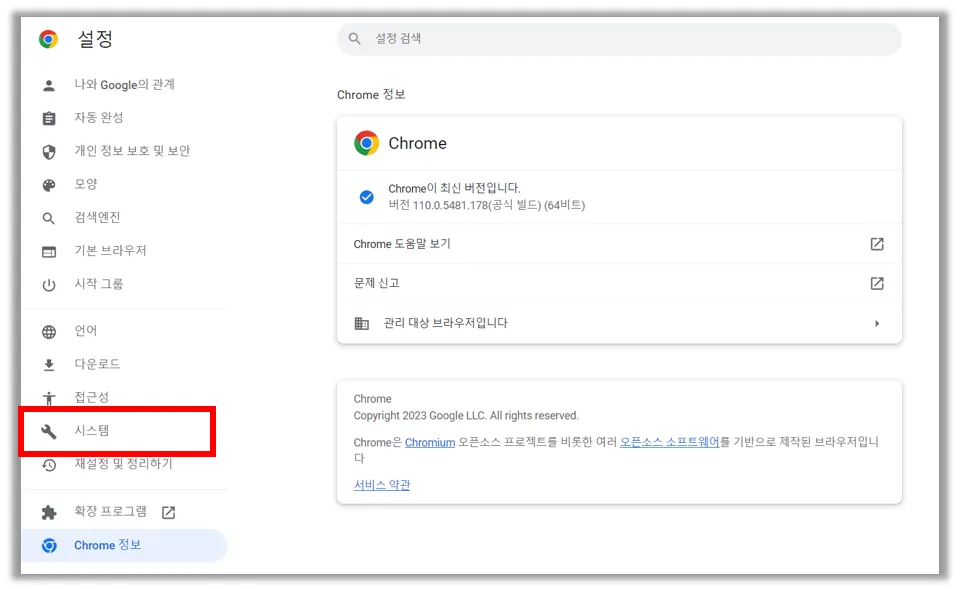
Task: Click the palette icon for 모양
Action: [x=49, y=185]
